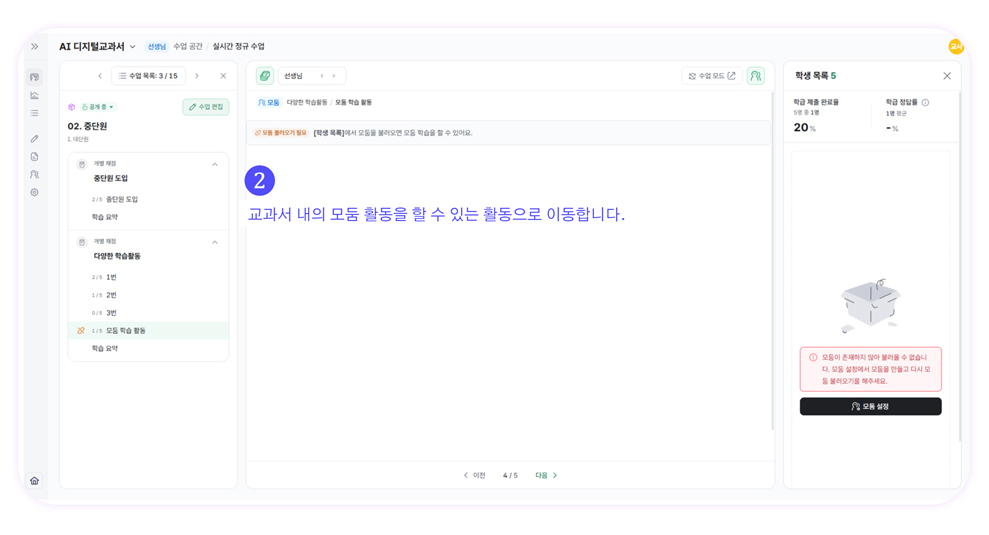Collapse the 다양한 학습활동 section
The image size is (989, 535).
coord(215,242)
